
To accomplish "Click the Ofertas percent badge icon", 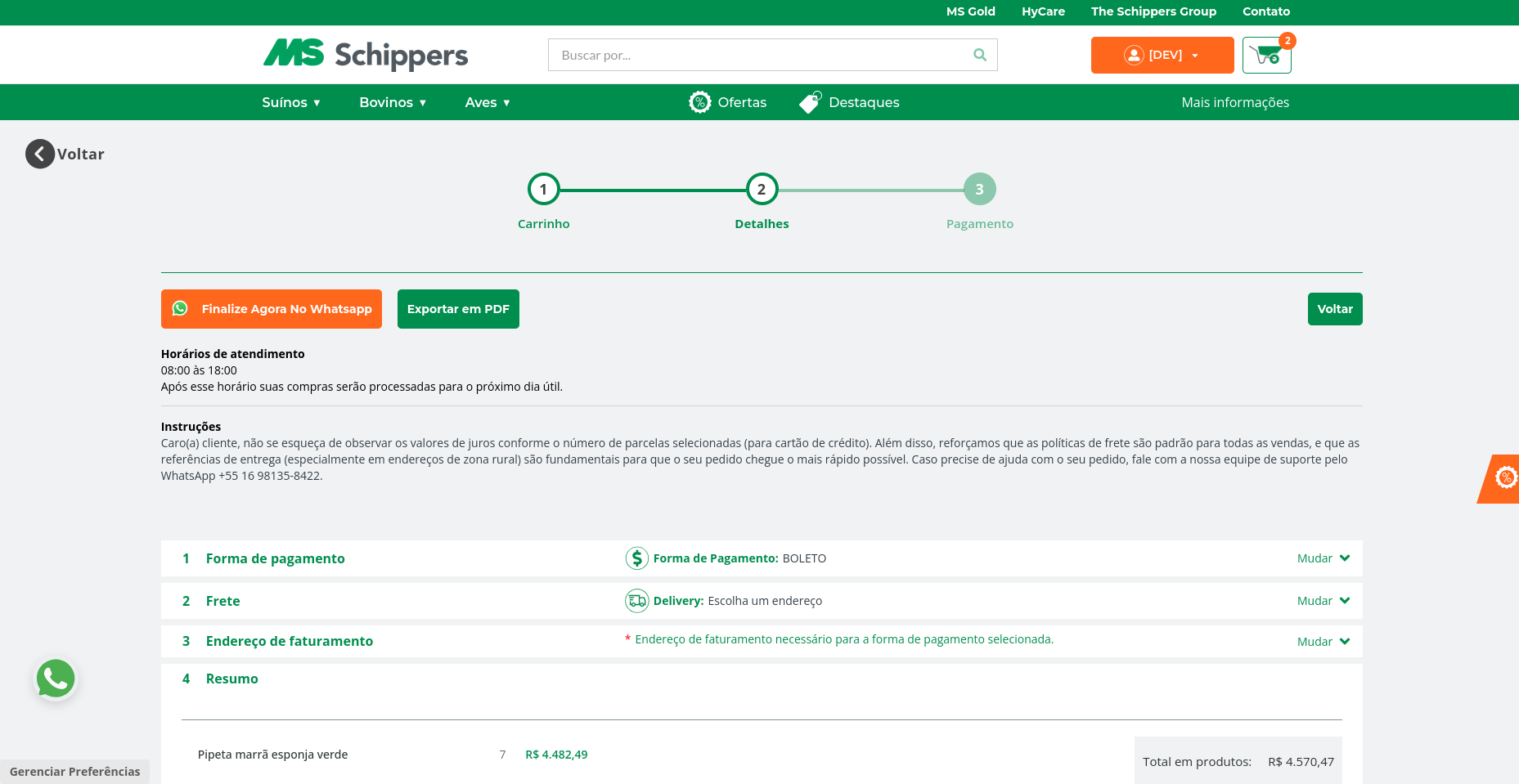I will pos(700,102).
